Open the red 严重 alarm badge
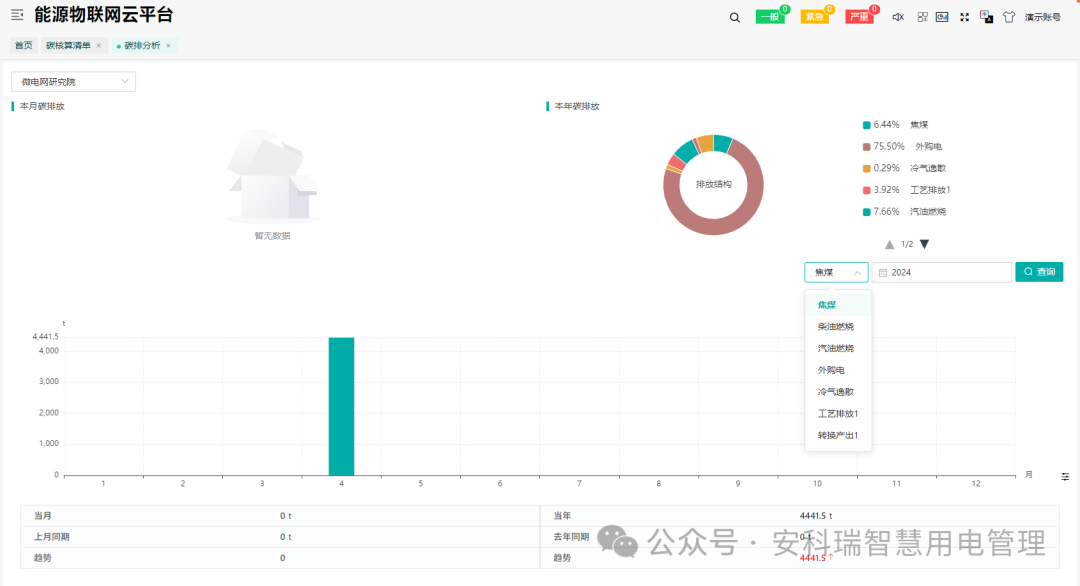The image size is (1080, 586). click(860, 17)
